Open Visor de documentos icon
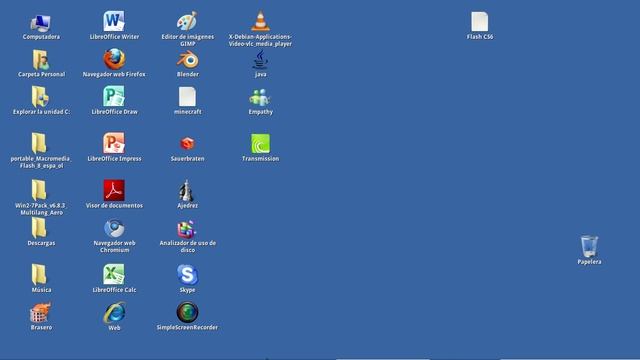This screenshot has width=640, height=360. [114, 190]
